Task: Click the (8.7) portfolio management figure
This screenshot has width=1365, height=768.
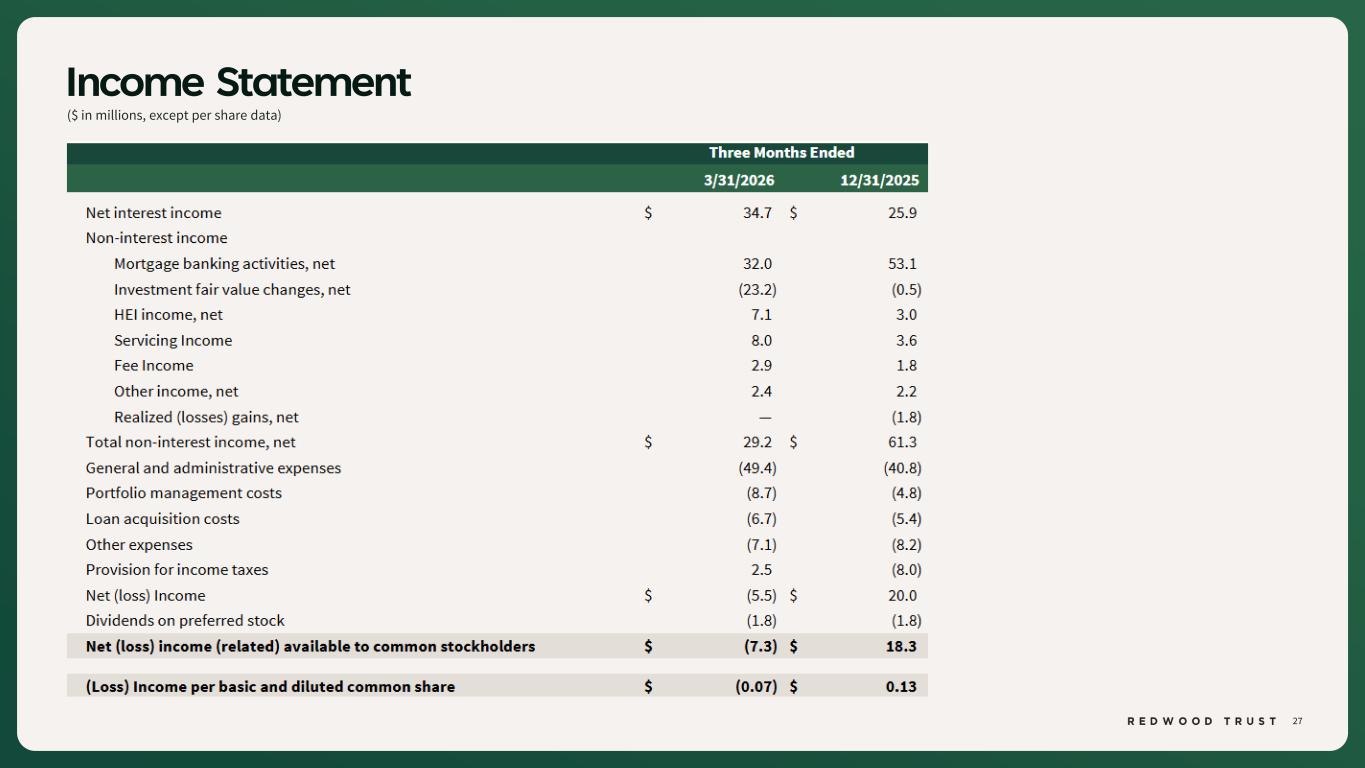Action: pos(761,493)
